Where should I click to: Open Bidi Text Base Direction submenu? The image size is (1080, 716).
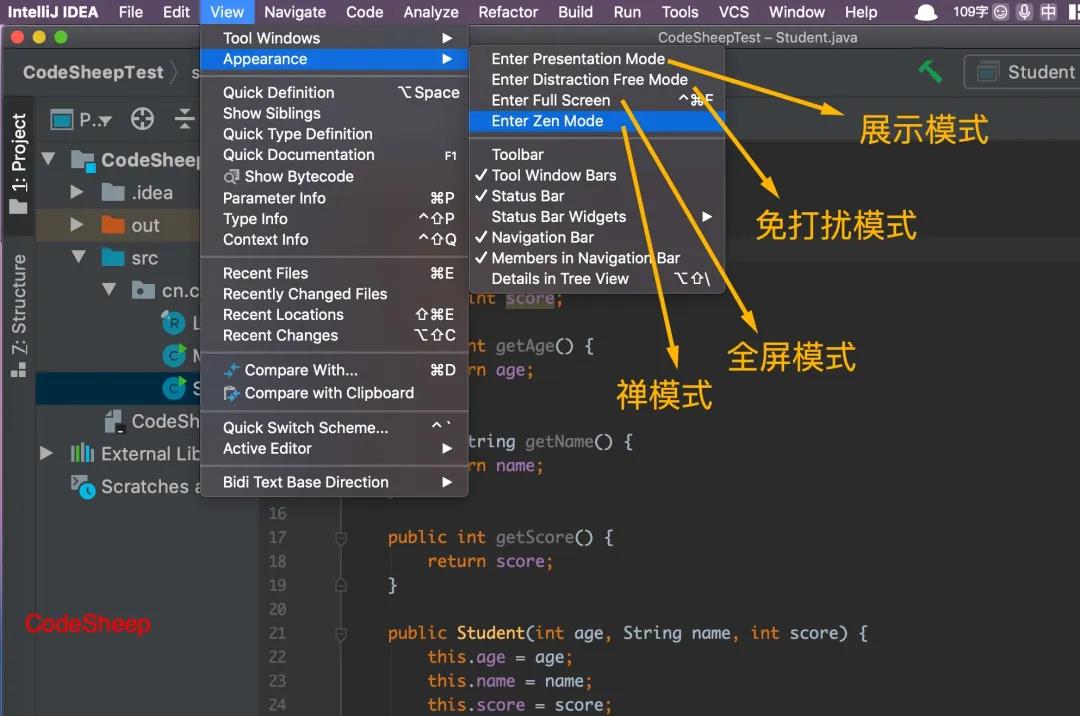[x=334, y=483]
